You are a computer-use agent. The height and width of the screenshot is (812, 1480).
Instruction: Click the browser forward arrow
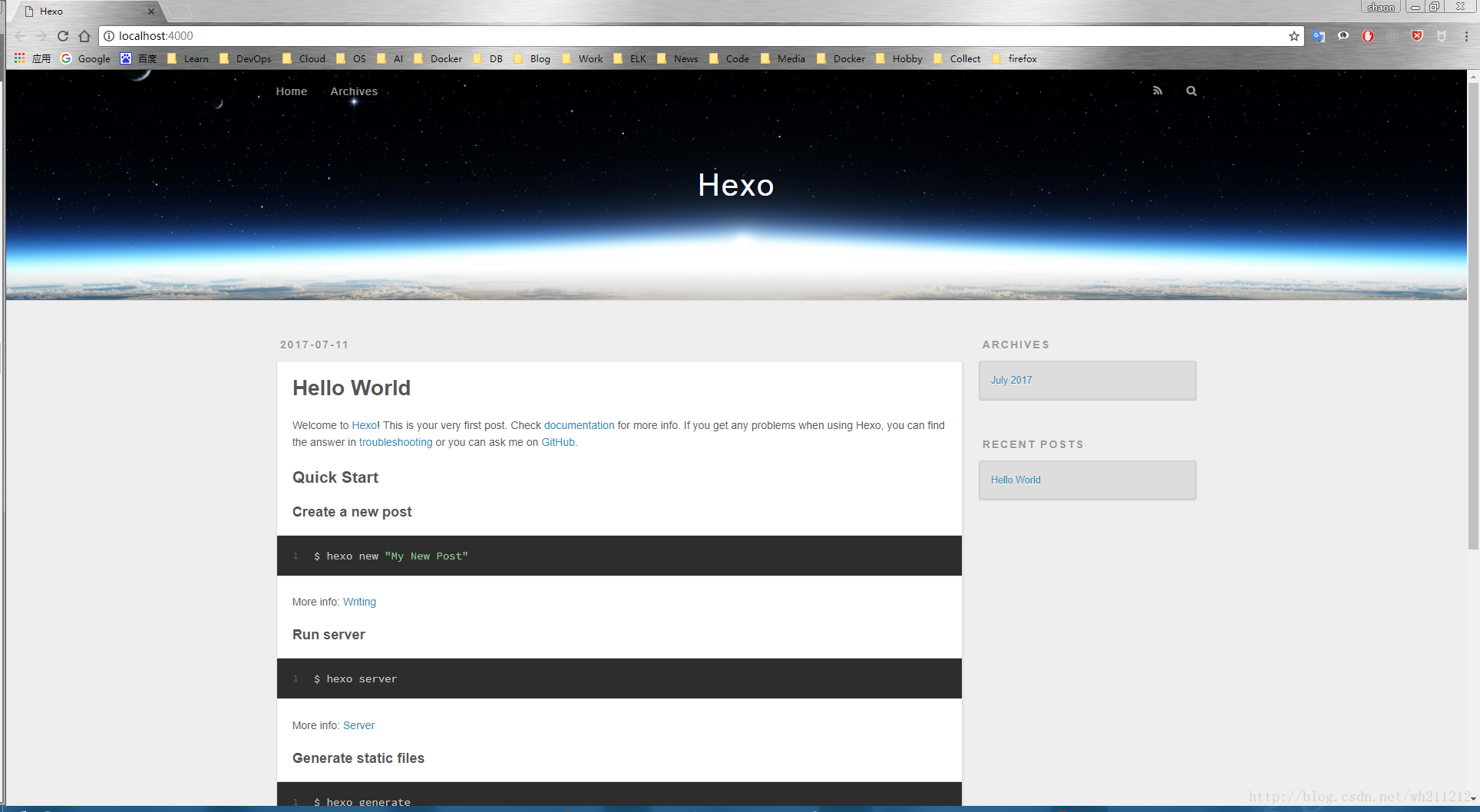click(41, 36)
